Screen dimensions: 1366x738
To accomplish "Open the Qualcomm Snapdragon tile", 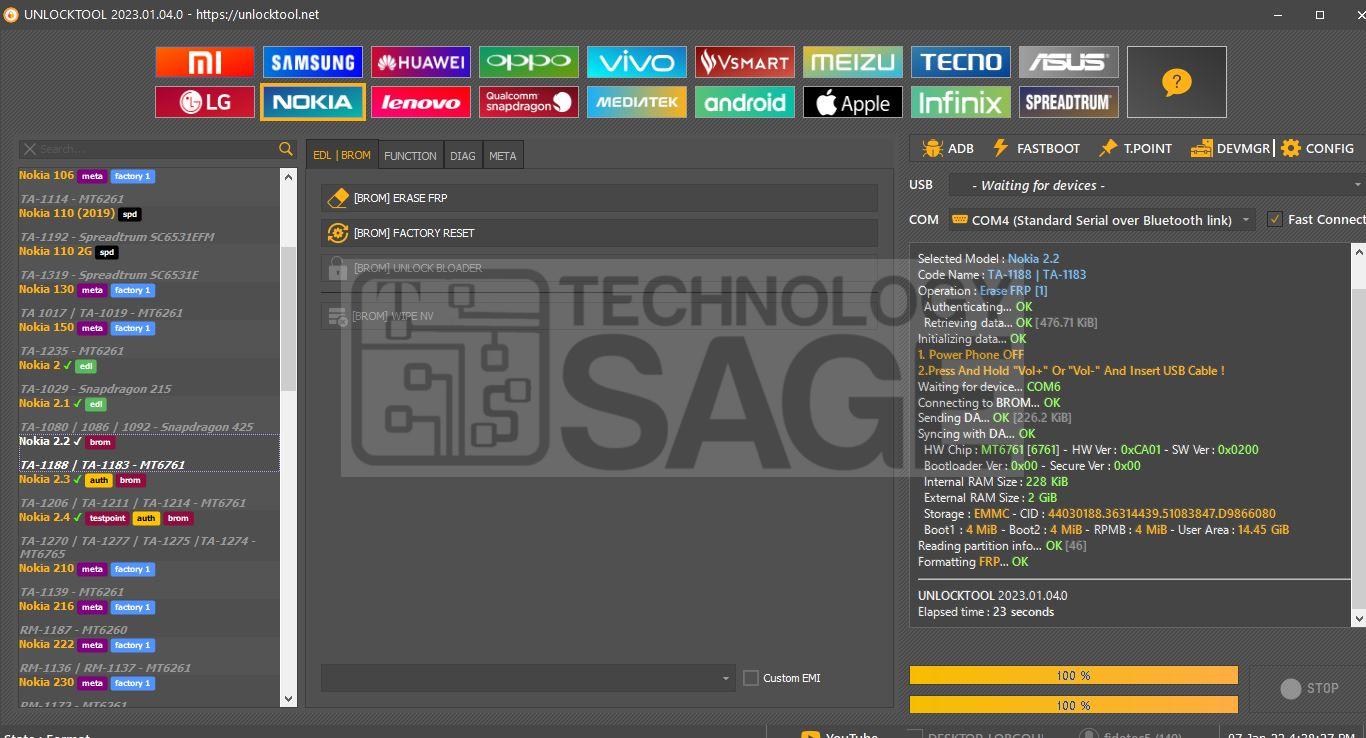I will (529, 102).
